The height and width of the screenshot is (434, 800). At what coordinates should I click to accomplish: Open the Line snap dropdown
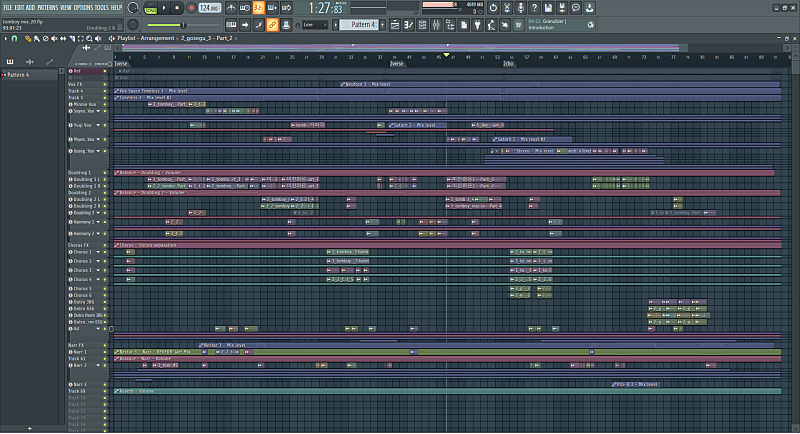point(315,24)
